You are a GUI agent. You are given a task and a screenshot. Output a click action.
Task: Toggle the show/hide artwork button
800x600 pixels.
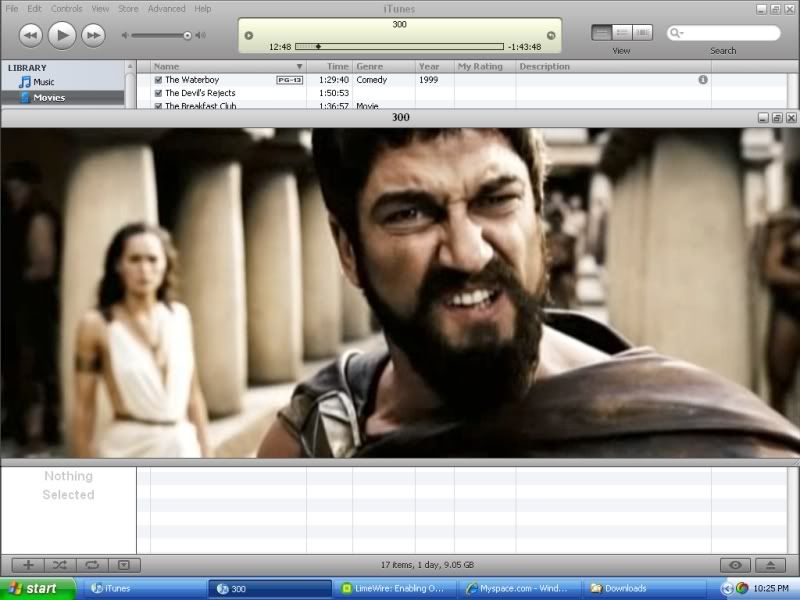point(124,565)
